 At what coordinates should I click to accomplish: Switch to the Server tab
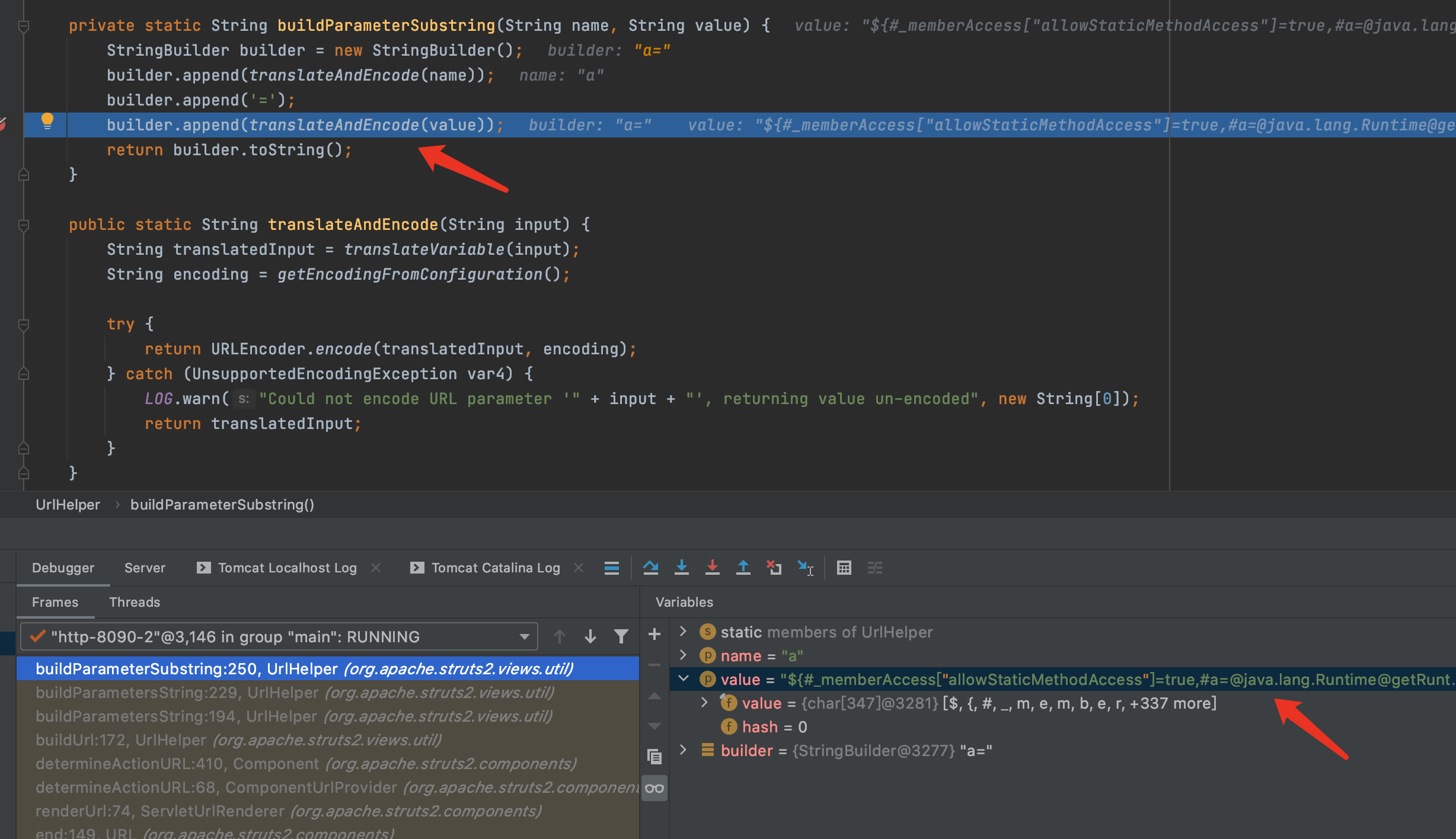pyautogui.click(x=145, y=568)
